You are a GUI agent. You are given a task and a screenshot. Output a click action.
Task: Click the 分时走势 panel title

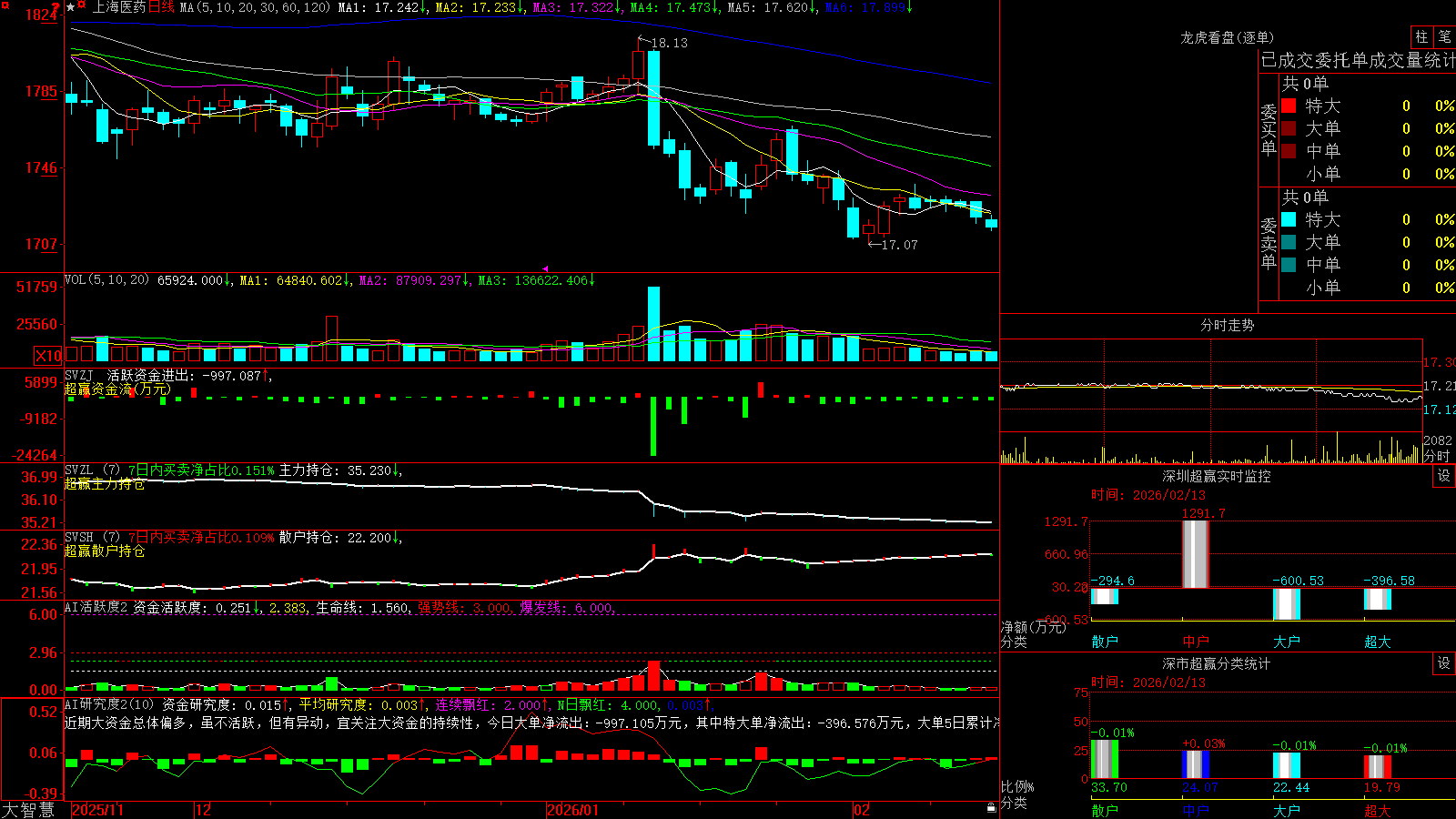pos(1227,325)
